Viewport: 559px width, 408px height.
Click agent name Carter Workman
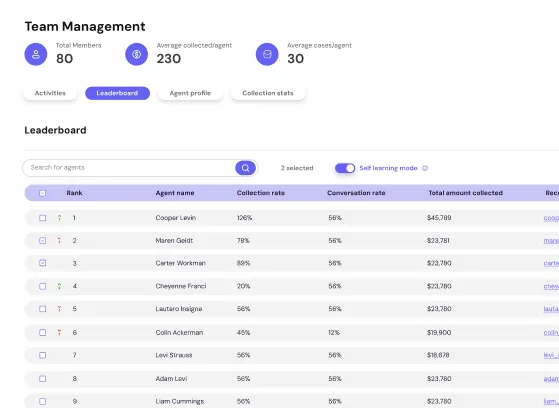[180, 263]
